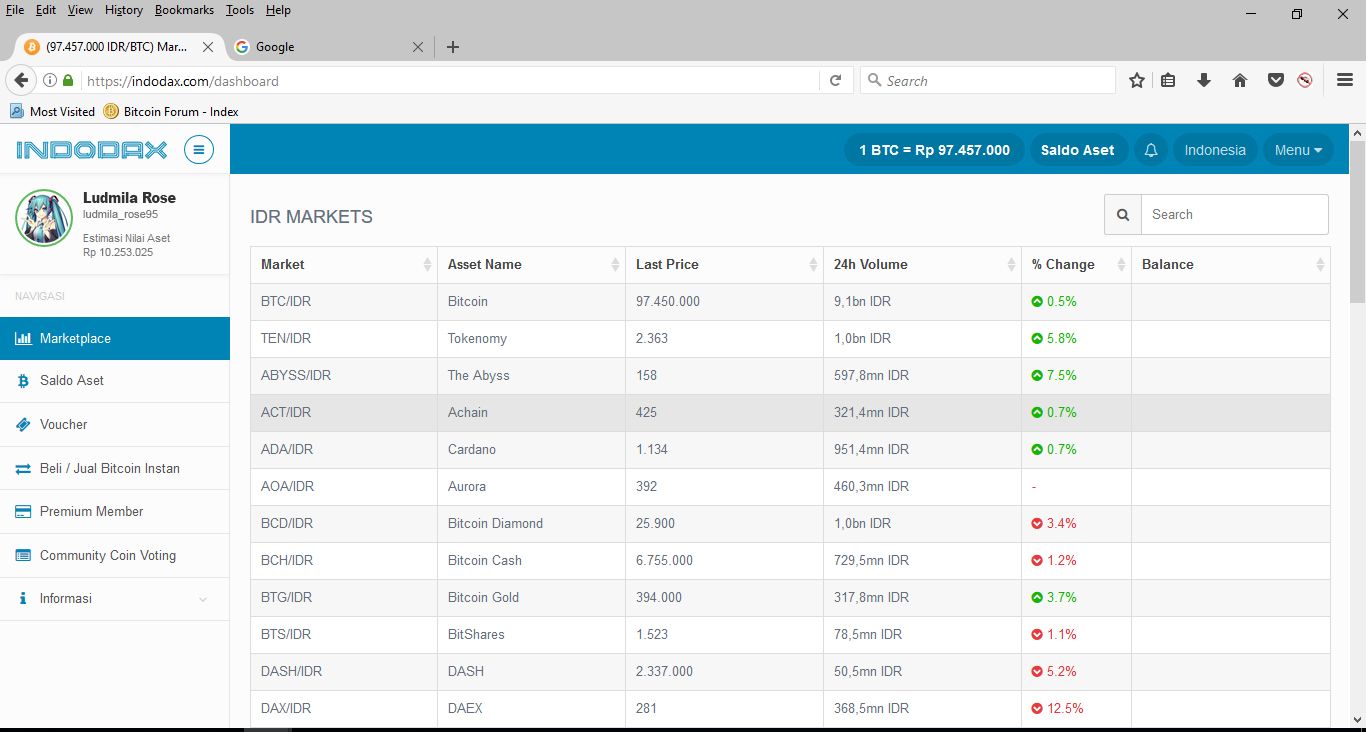This screenshot has width=1366, height=732.
Task: Sort table by % Change column
Action: (x=1077, y=265)
